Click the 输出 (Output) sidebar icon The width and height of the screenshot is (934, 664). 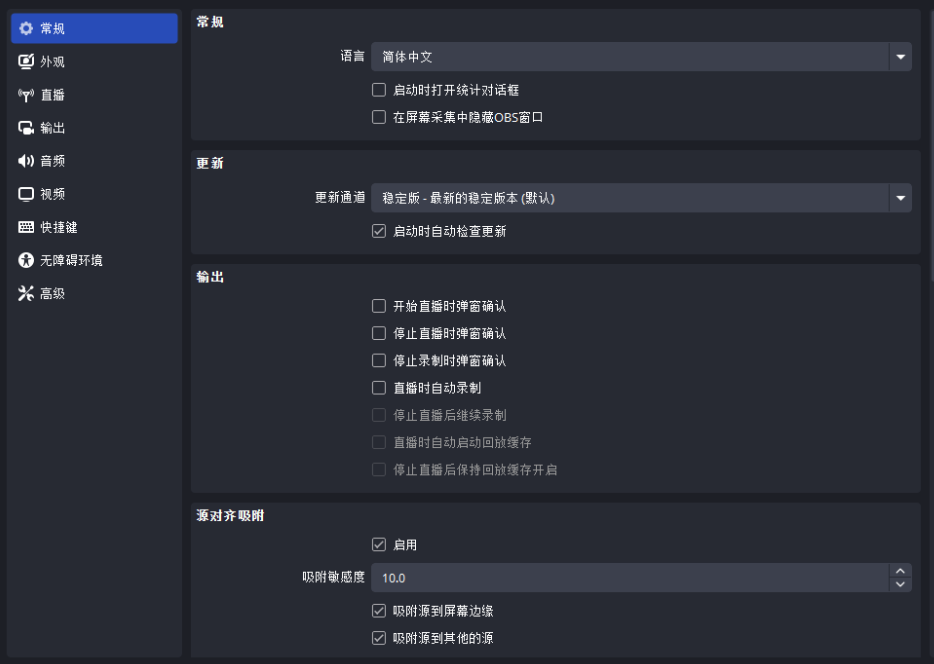pos(45,127)
